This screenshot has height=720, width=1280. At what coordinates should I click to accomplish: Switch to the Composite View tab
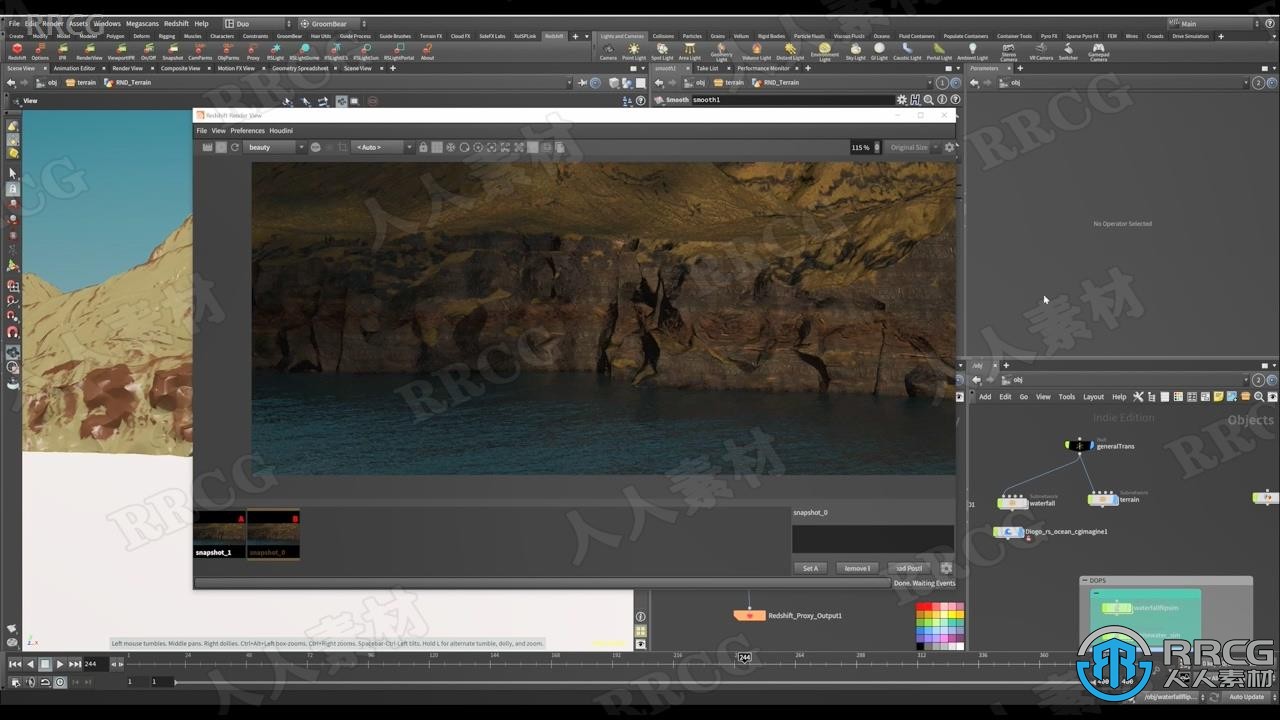pyautogui.click(x=180, y=68)
